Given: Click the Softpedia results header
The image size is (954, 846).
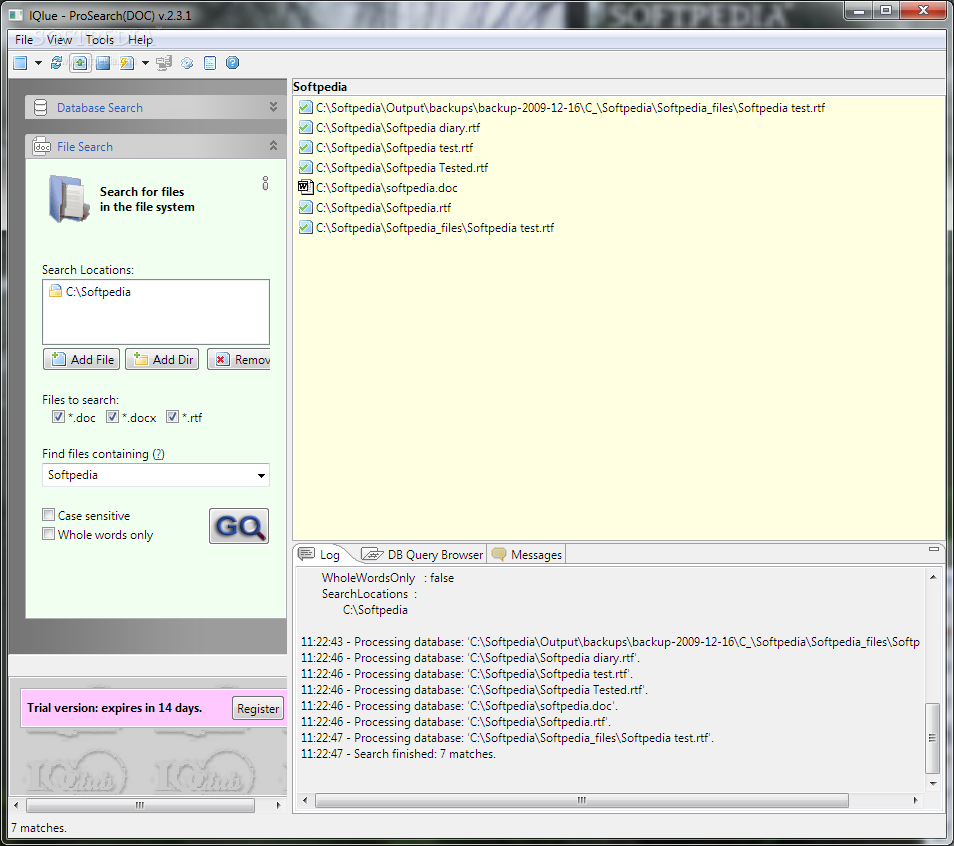Looking at the screenshot, I should coord(320,87).
